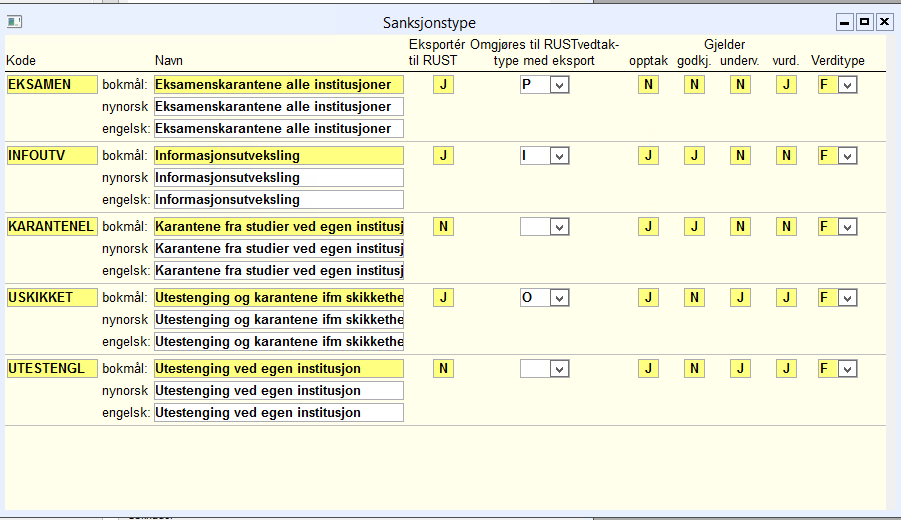Close the Sanksjonstype window
The image size is (901, 520).
tap(884, 22)
